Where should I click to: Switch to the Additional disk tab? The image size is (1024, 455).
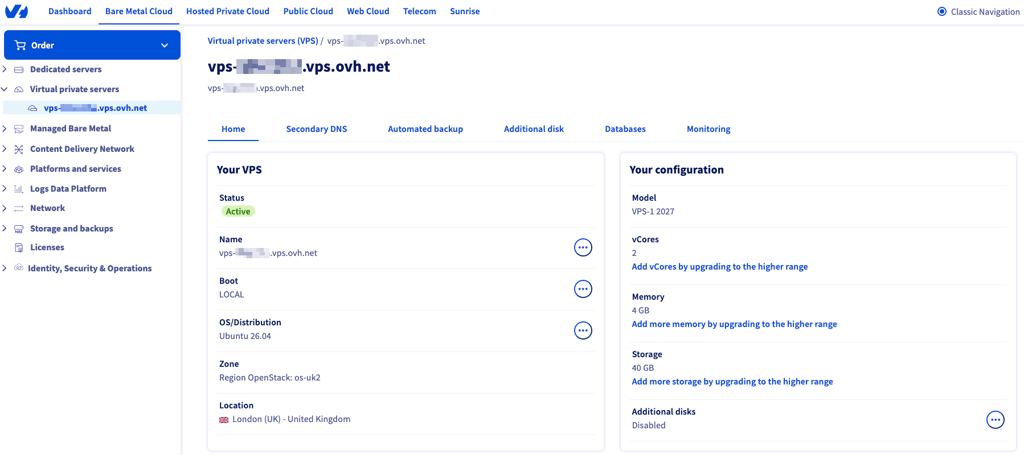coord(534,129)
